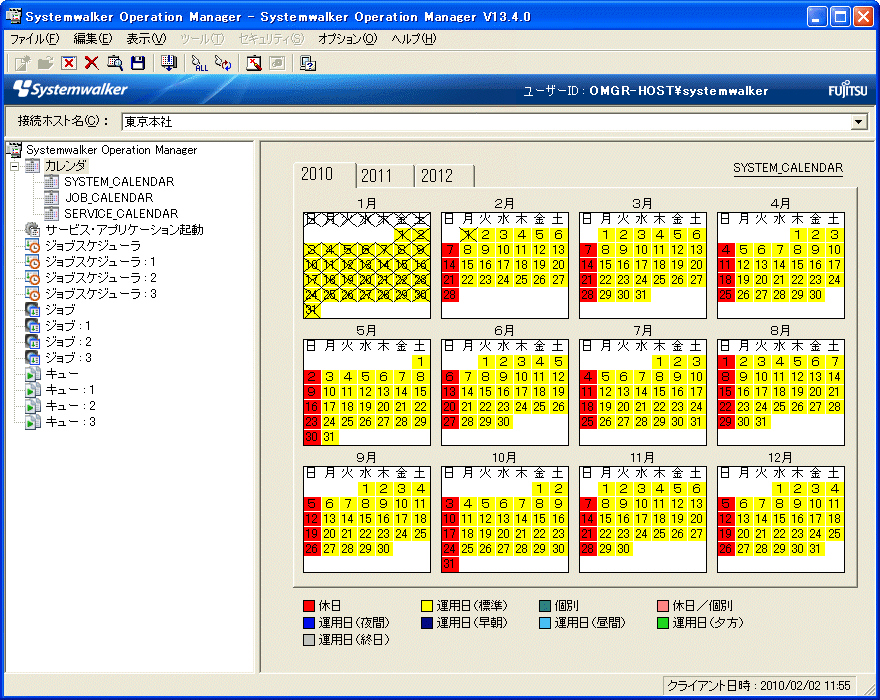Click the red 休日 legend swatch
Image resolution: width=880 pixels, height=700 pixels.
(x=309, y=606)
